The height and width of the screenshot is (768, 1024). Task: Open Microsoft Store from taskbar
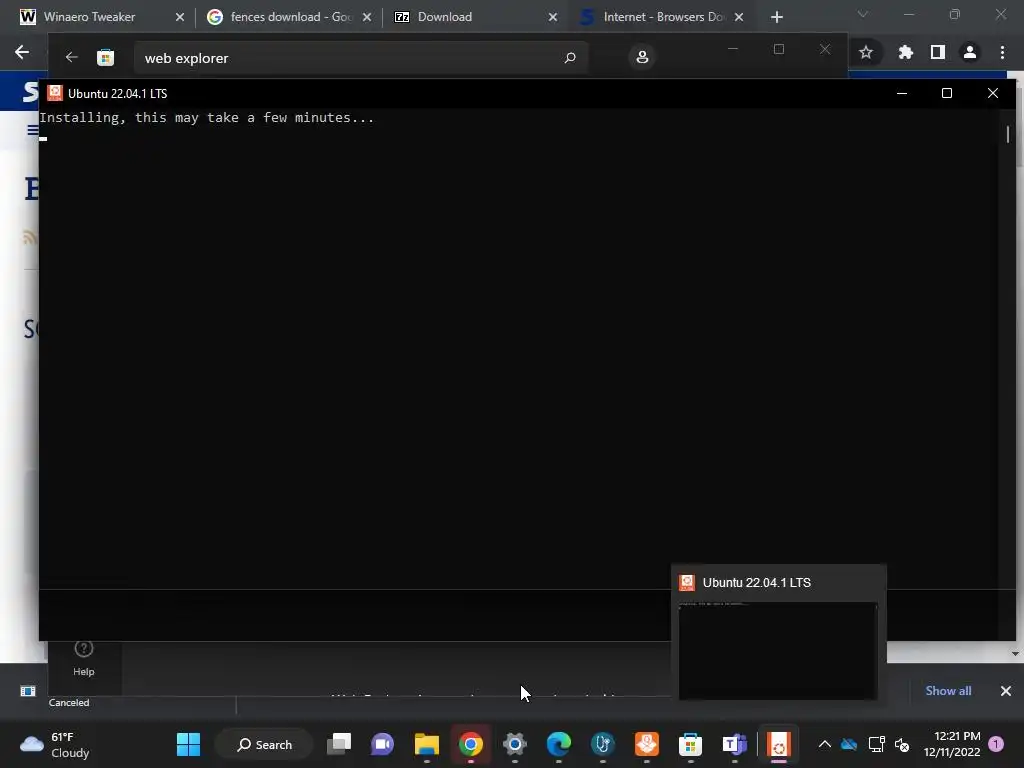pos(690,744)
